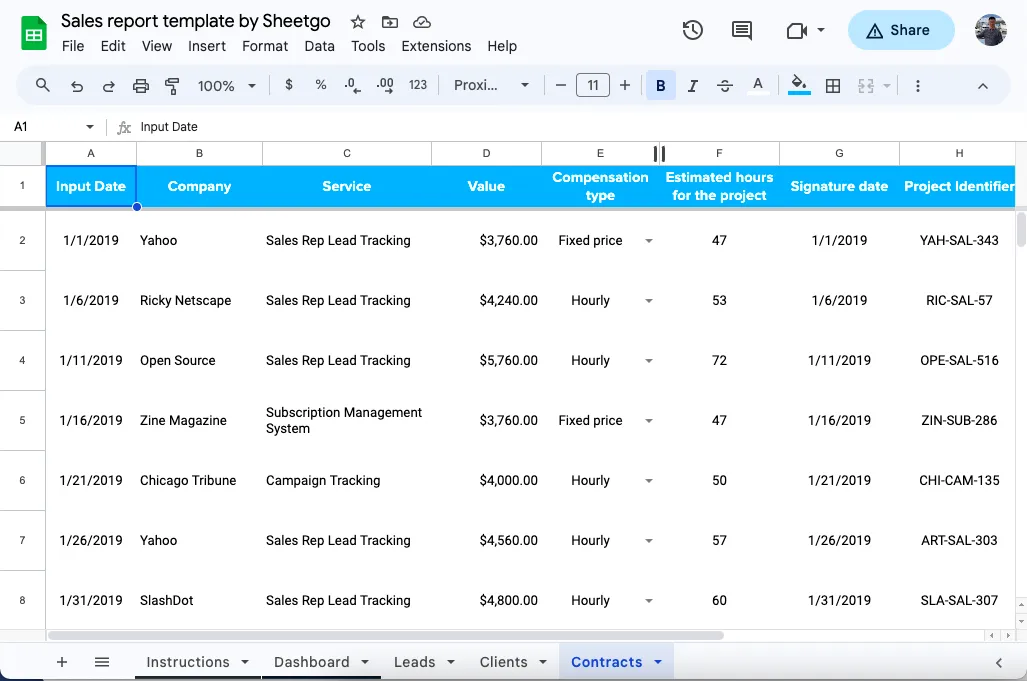Format as currency dollar icon

(289, 85)
